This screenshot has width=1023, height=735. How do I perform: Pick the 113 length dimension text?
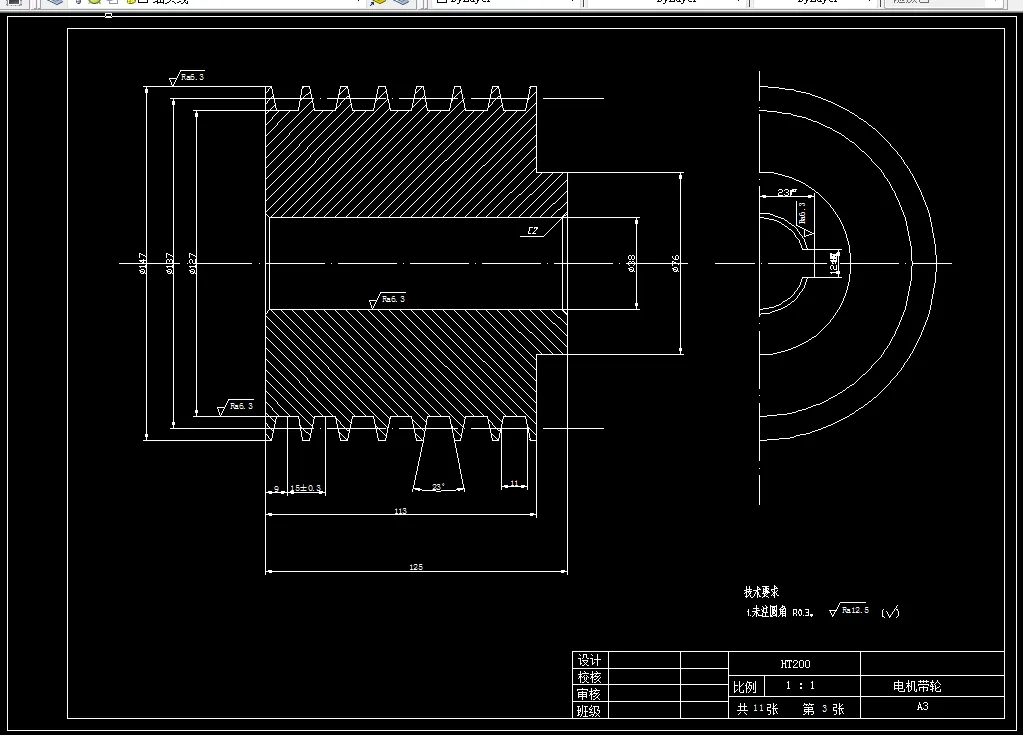click(401, 511)
